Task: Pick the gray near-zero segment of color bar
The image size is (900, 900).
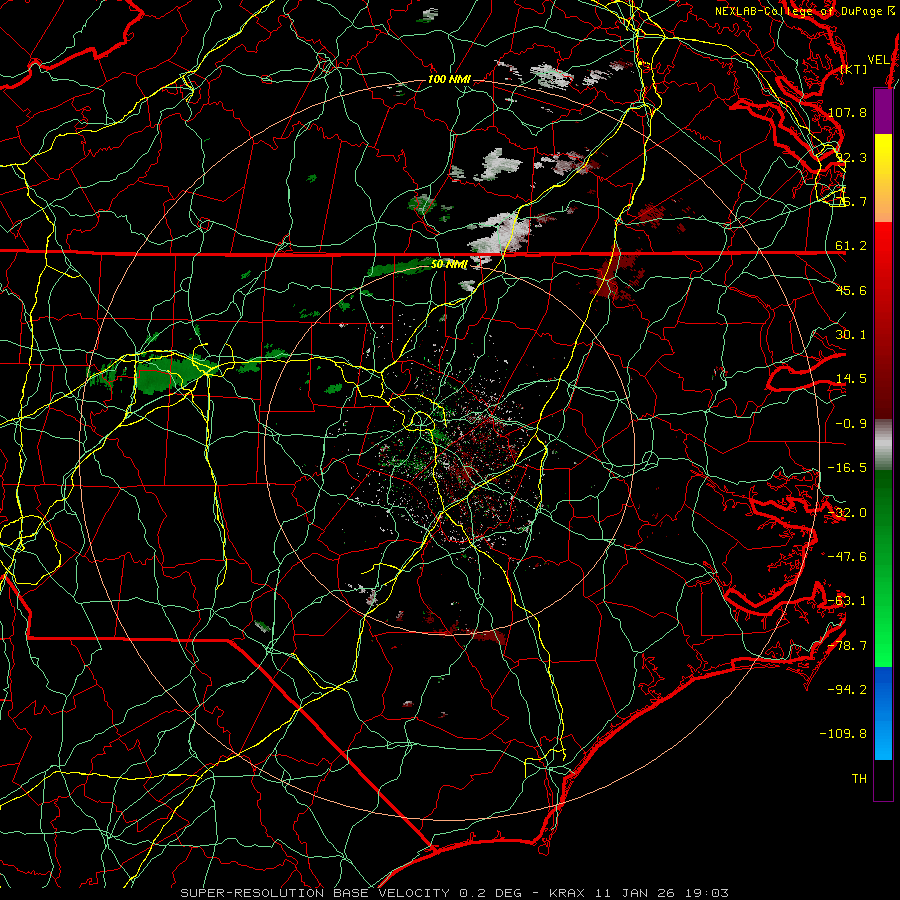Action: click(x=883, y=445)
